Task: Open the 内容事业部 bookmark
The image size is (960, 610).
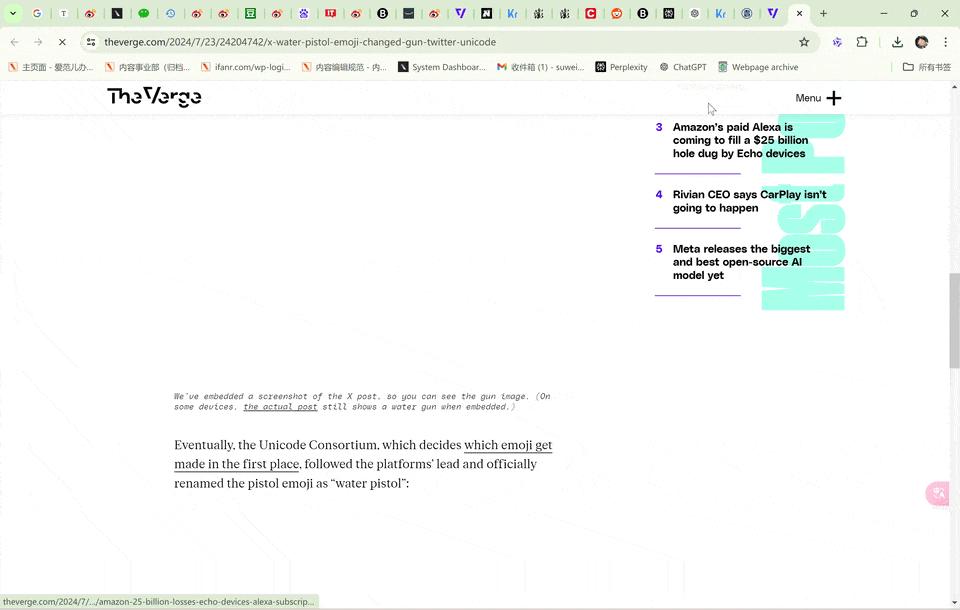Action: pos(148,67)
